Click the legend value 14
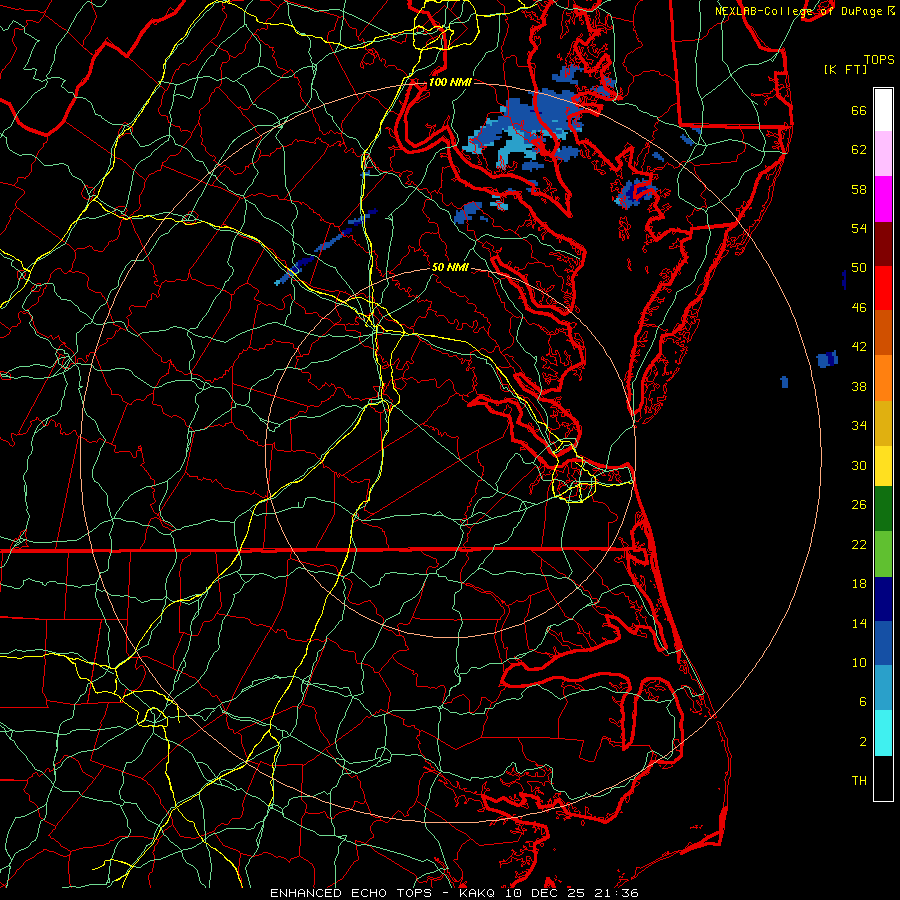The width and height of the screenshot is (900, 900). click(x=859, y=623)
